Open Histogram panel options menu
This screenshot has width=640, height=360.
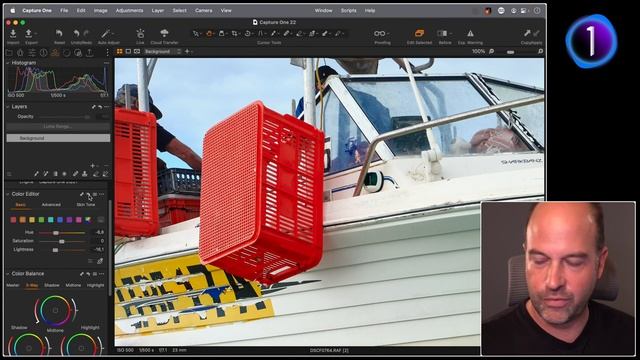[107, 63]
